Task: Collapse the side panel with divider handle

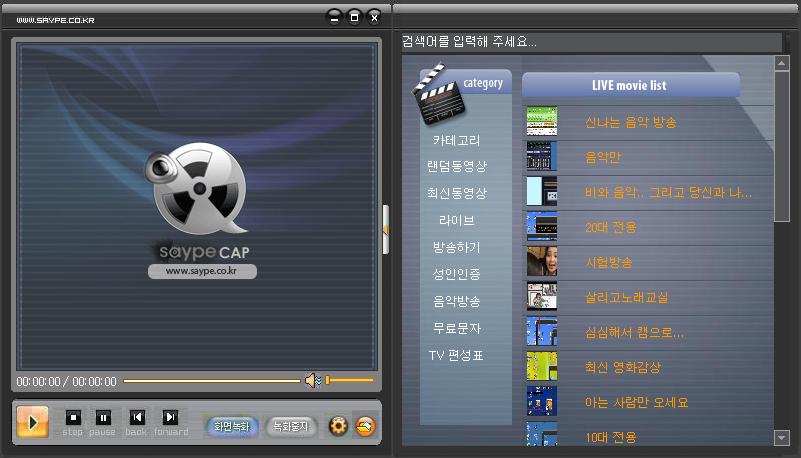Action: click(386, 230)
